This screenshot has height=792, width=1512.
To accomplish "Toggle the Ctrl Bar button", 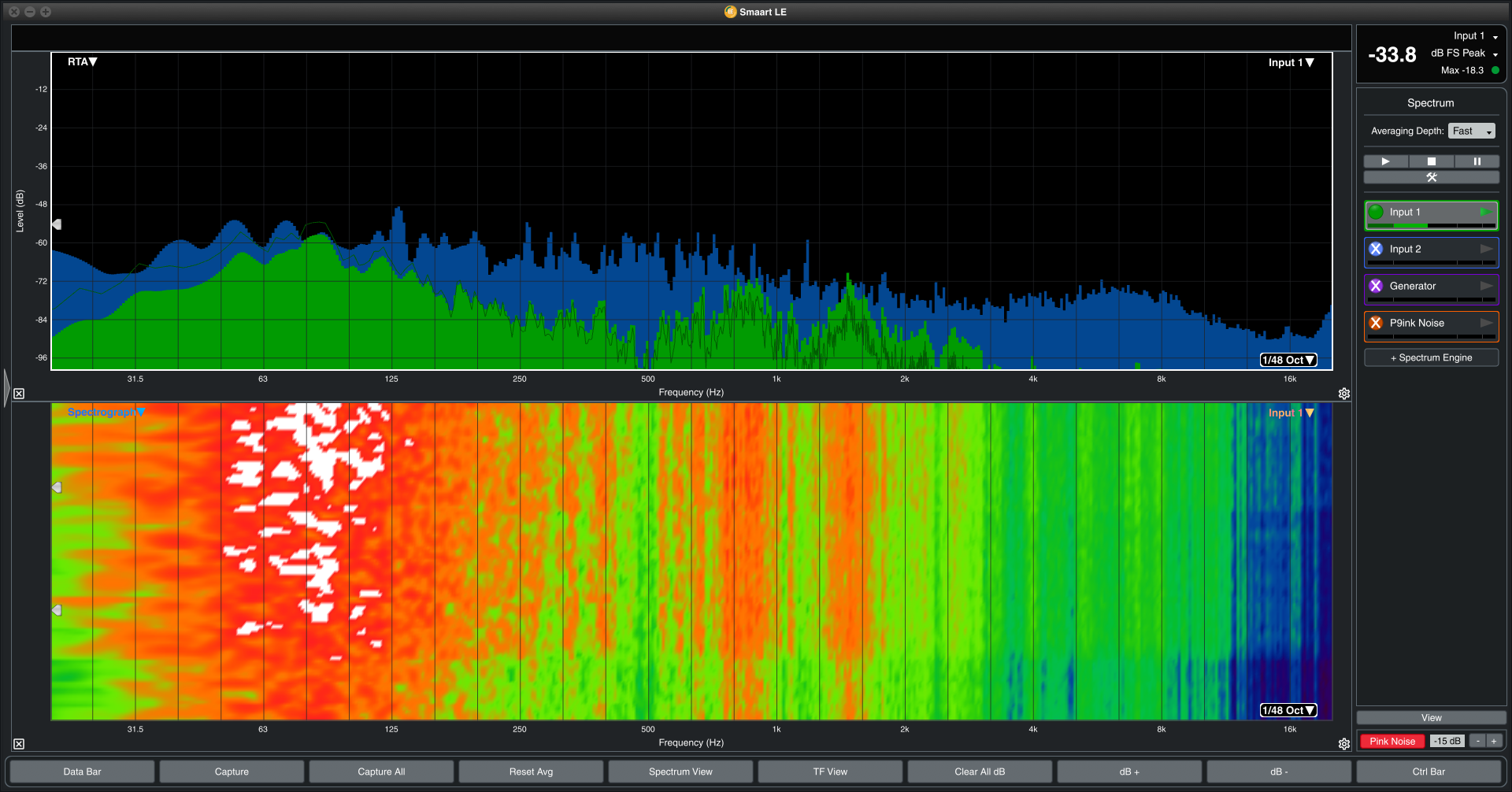I will (x=1429, y=772).
